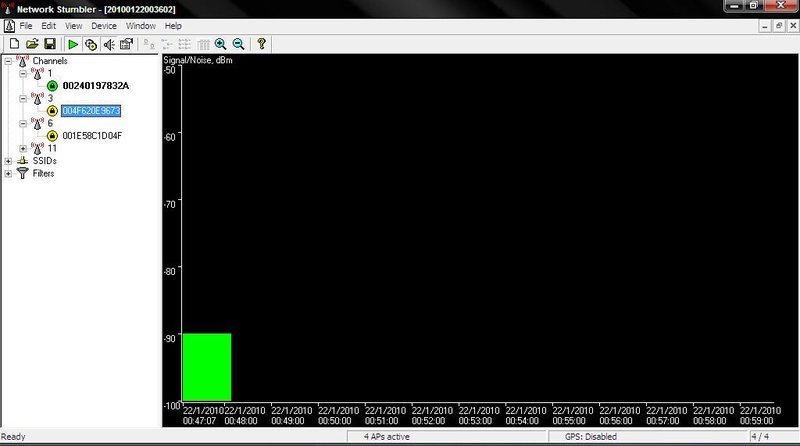This screenshot has width=800, height=446.
Task: Expand the Filters tree node
Action: (8, 174)
